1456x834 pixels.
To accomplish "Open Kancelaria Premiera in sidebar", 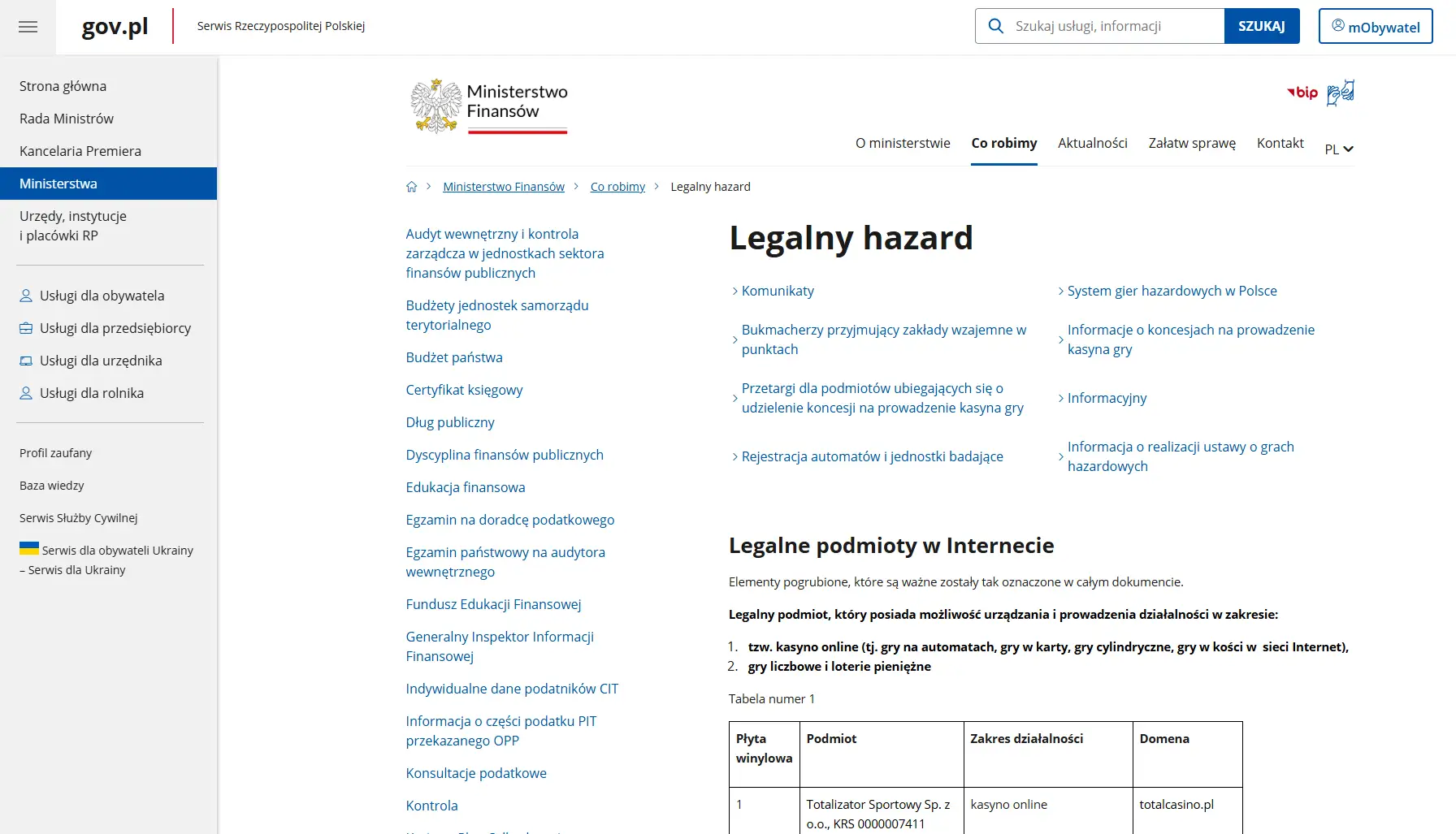I will [80, 151].
